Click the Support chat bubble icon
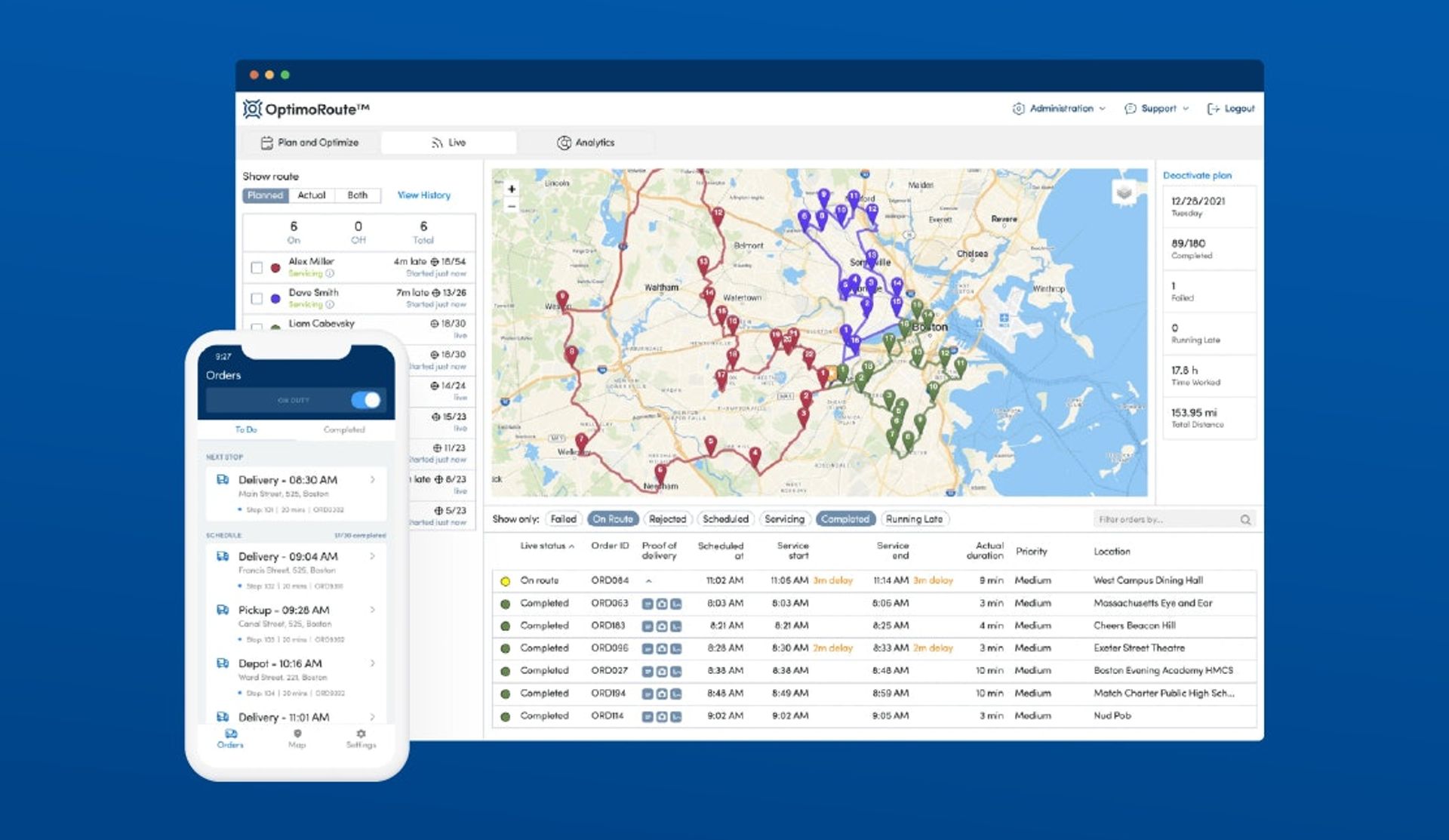Viewport: 1449px width, 840px height. [1130, 109]
